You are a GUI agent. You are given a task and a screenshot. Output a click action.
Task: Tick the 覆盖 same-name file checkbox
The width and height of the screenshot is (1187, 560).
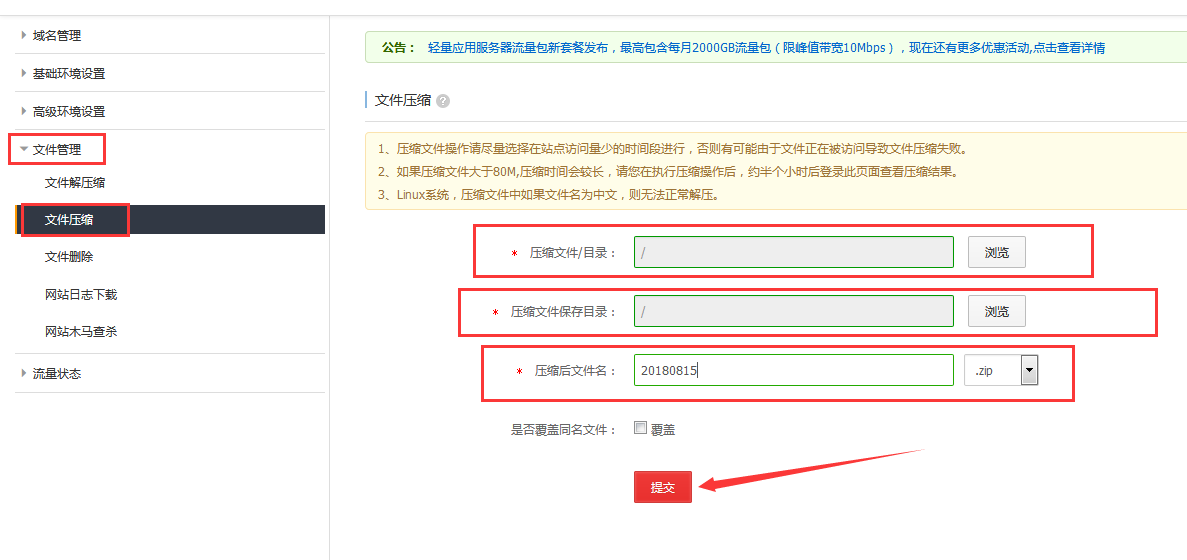pos(640,428)
